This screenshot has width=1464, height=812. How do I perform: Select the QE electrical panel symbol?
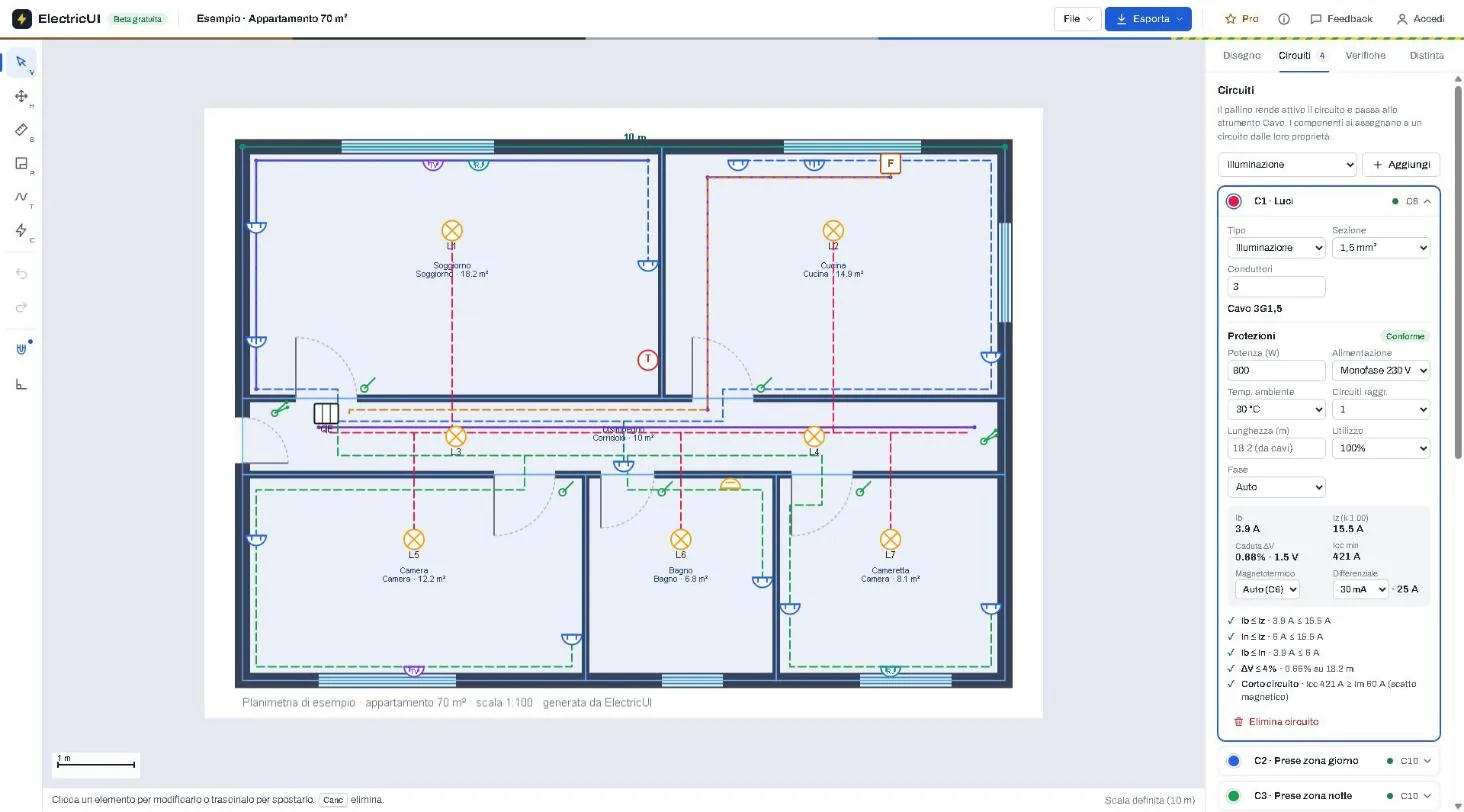(x=326, y=414)
